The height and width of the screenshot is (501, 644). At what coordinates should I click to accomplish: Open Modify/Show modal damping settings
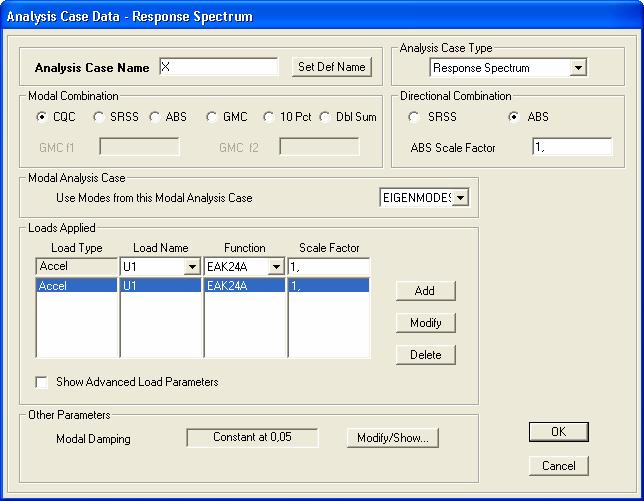(393, 438)
